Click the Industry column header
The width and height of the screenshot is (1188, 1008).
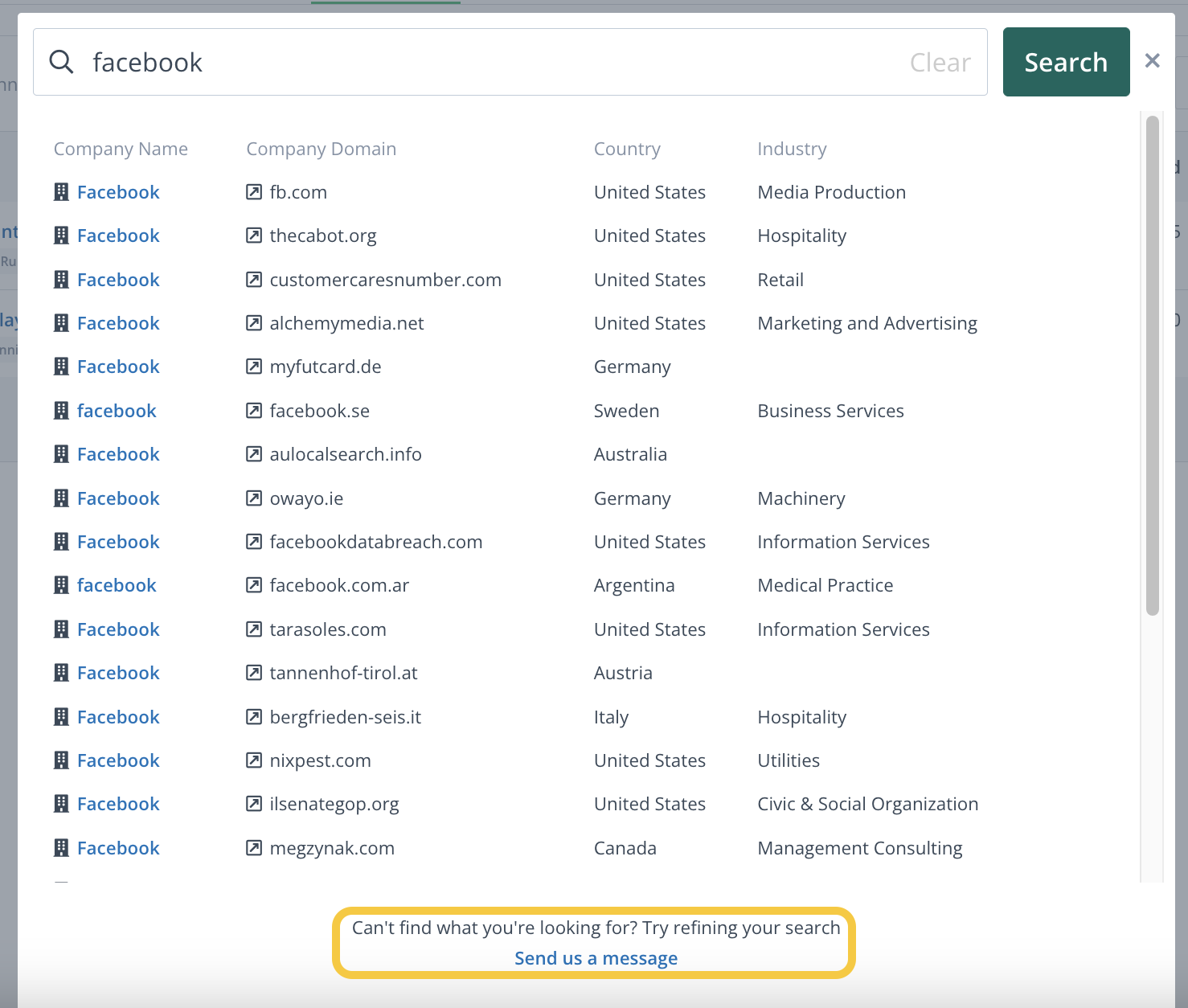792,149
